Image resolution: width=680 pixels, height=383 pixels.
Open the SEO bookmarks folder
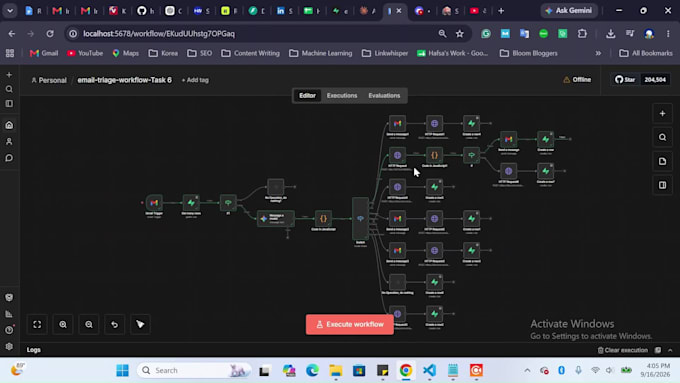pos(199,53)
